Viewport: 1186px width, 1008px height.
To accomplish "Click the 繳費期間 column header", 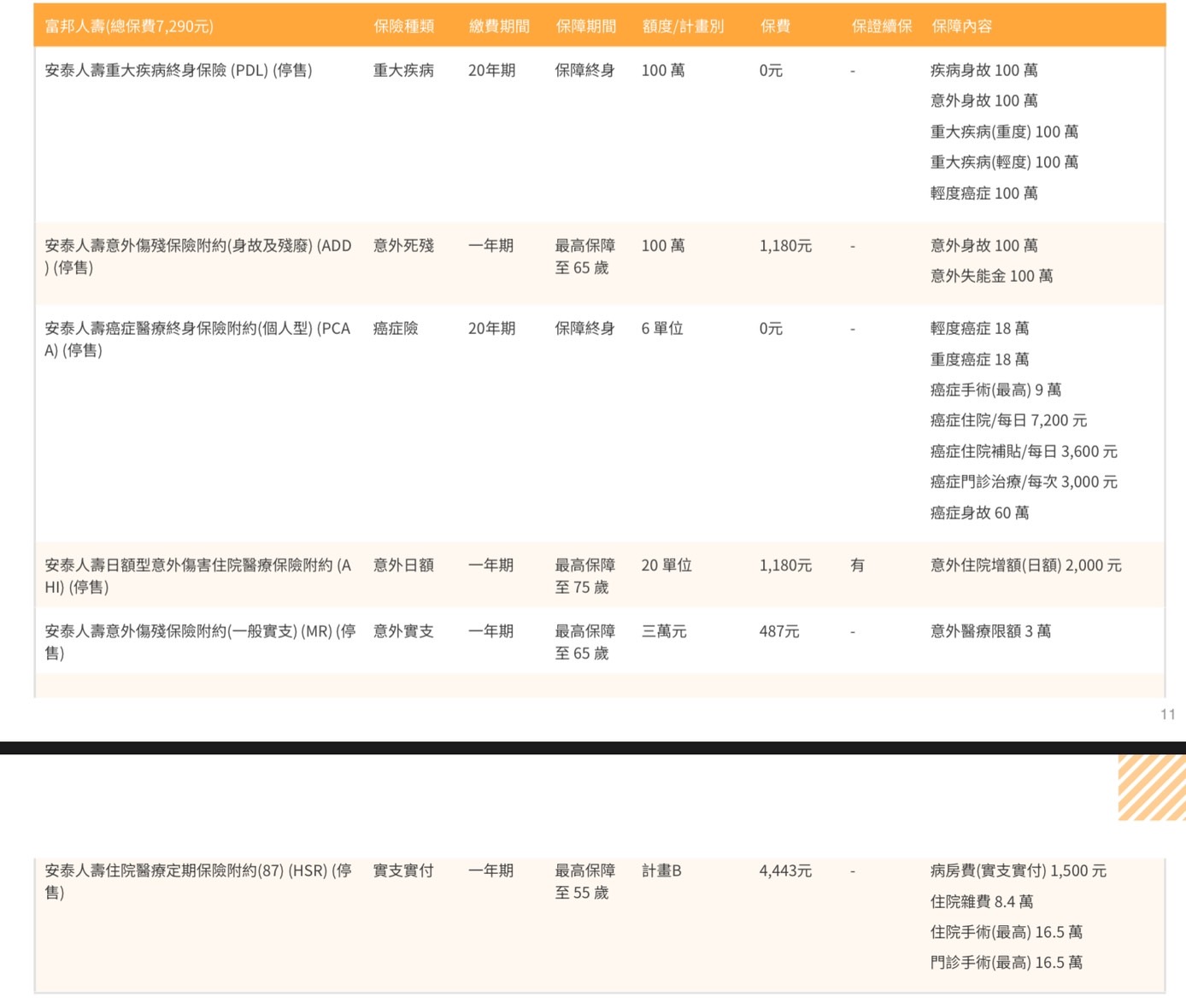I will click(499, 26).
